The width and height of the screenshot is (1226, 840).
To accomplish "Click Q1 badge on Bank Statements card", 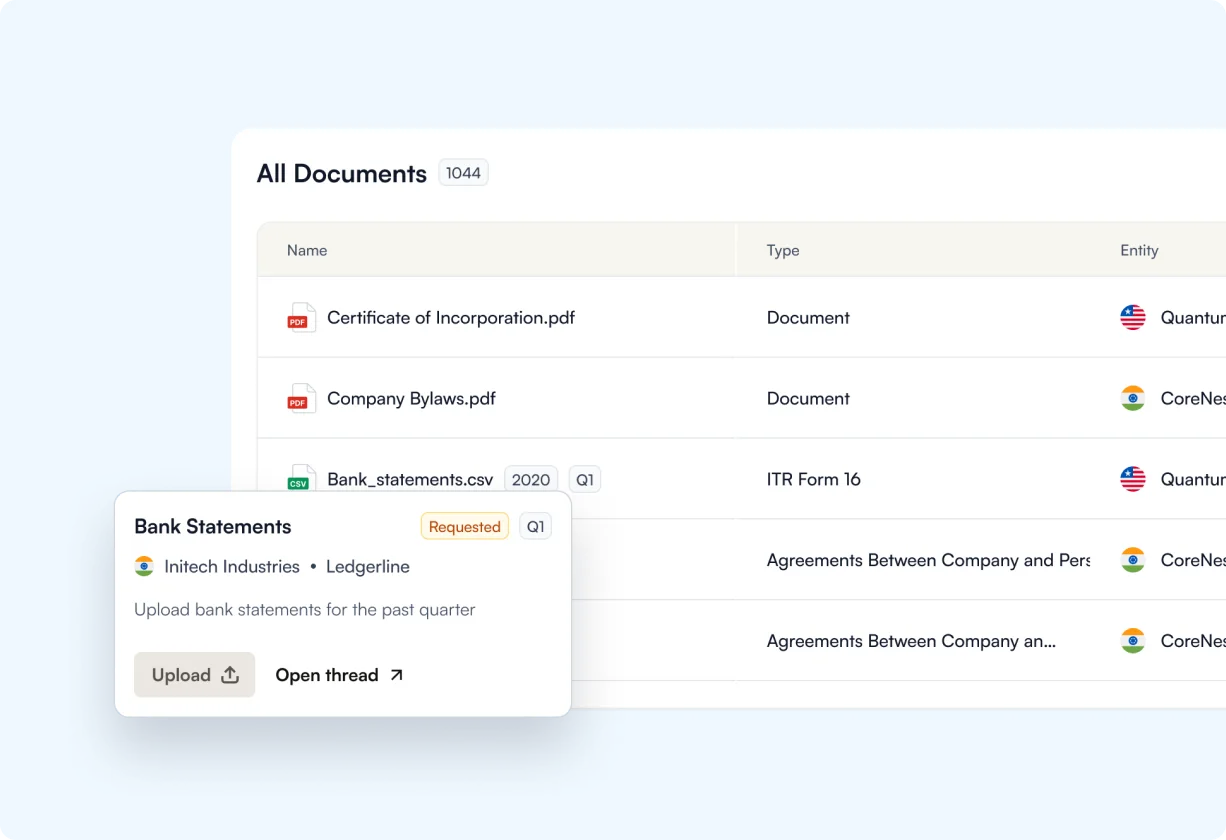I will 536,527.
